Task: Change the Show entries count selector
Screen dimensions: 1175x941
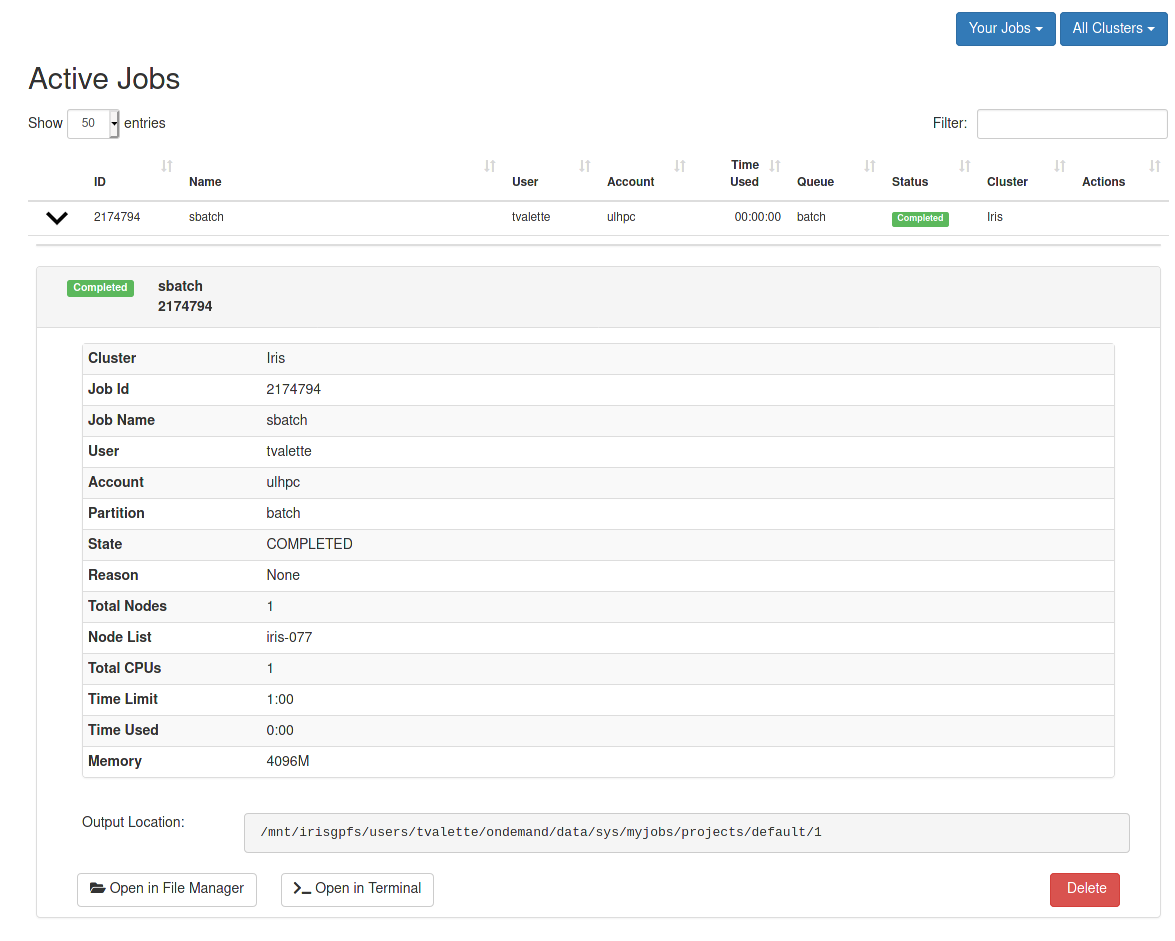Action: (93, 124)
